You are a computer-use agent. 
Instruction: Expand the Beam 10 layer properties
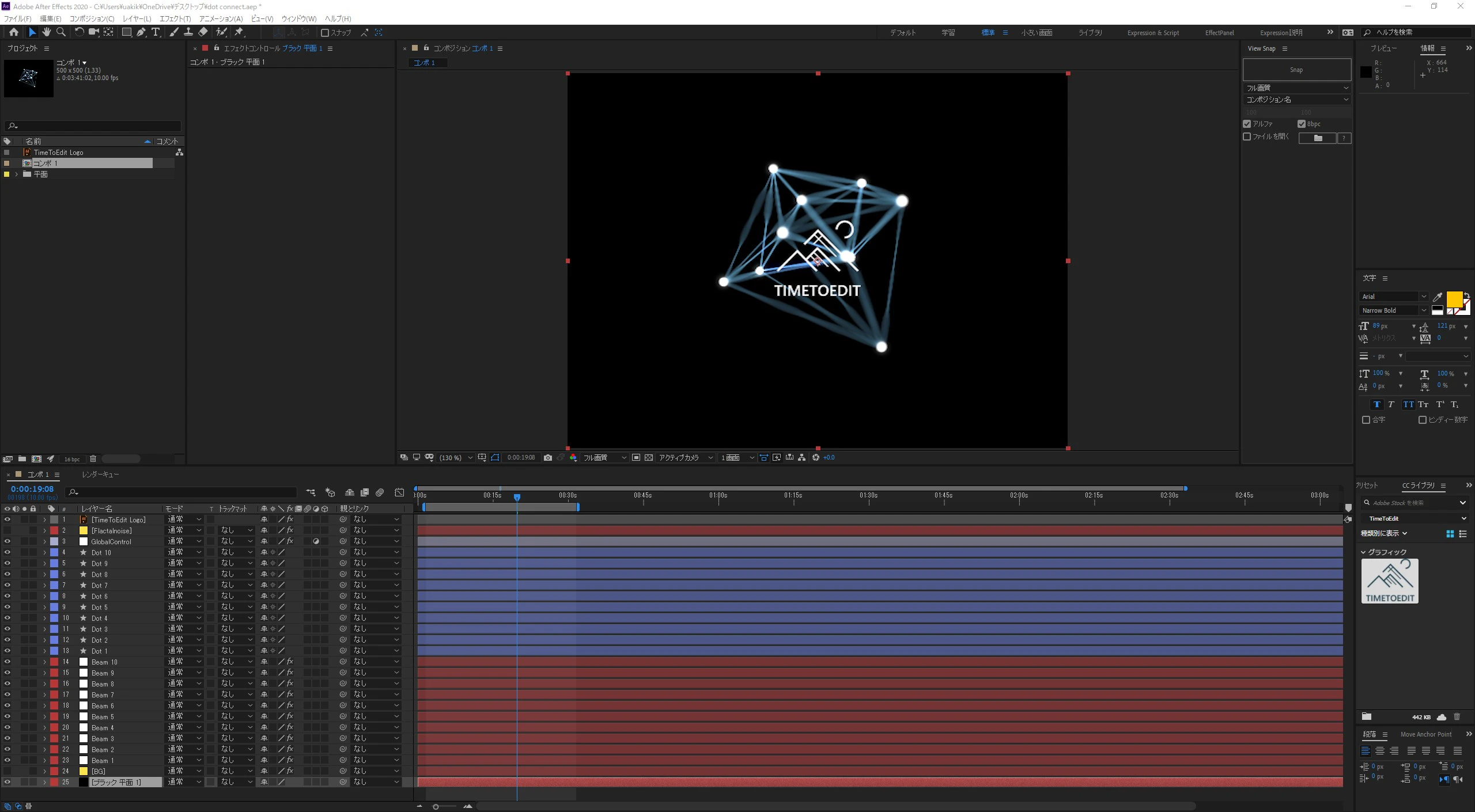click(x=44, y=662)
